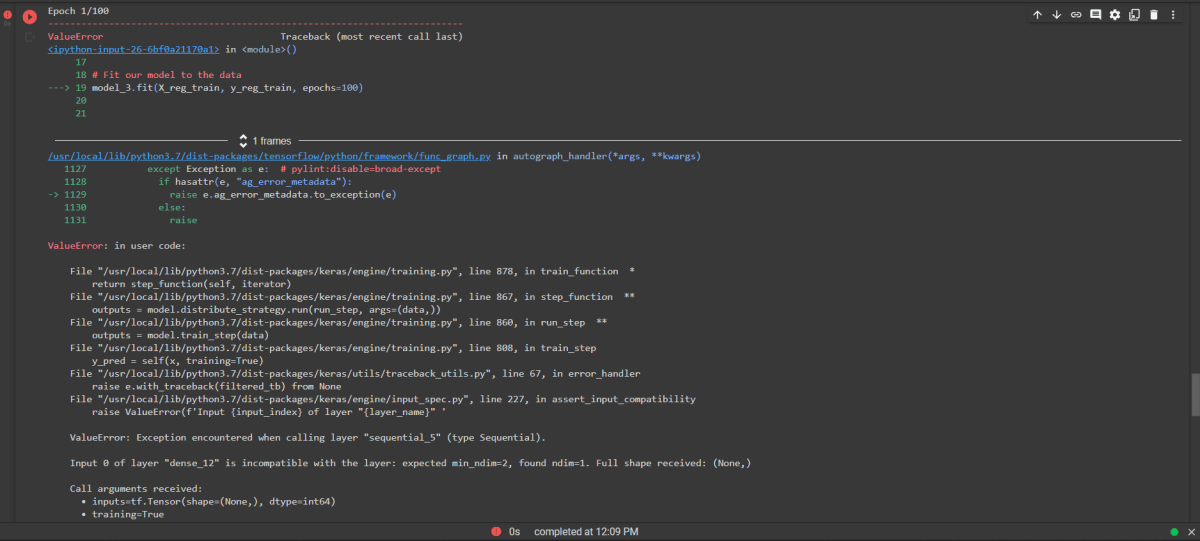The width and height of the screenshot is (1200, 541).
Task: Mirror cell in tab icon
Action: [1134, 15]
